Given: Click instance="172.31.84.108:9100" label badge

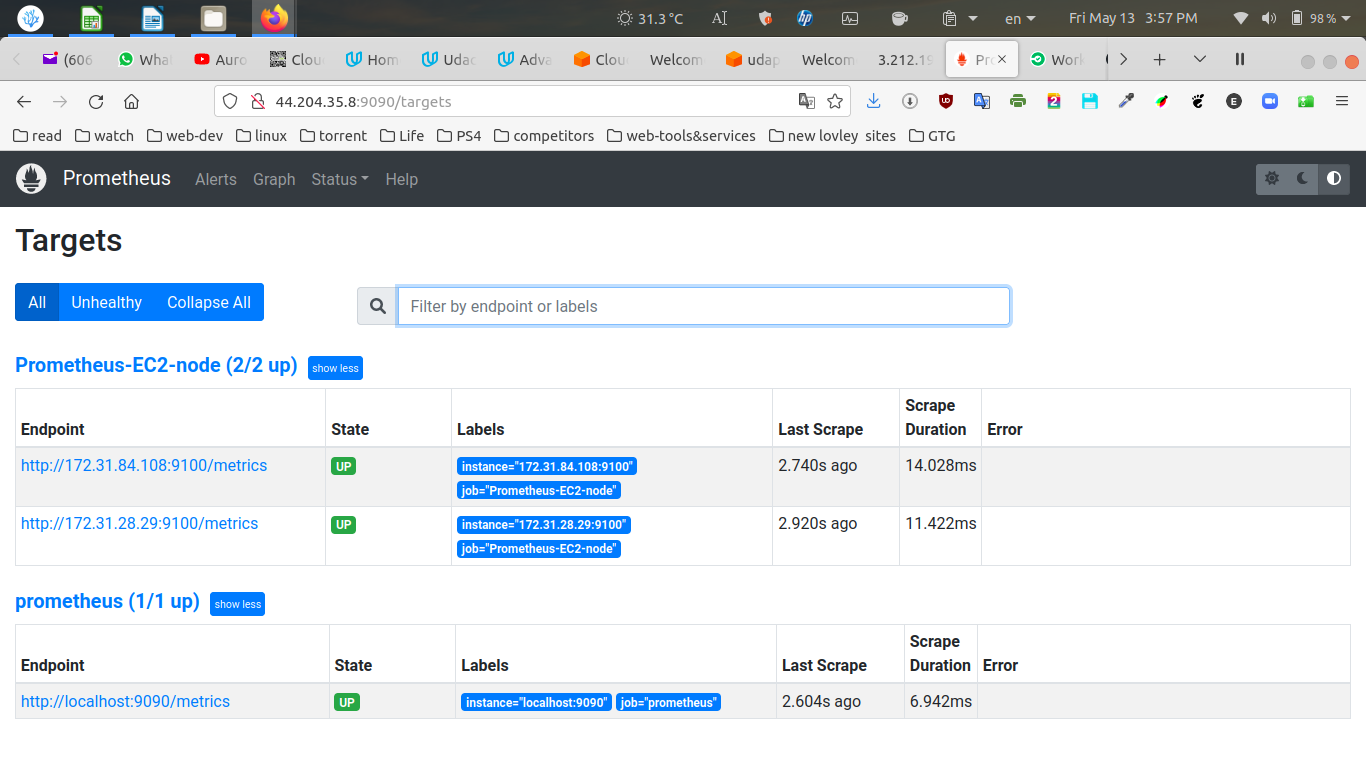Looking at the screenshot, I should [x=547, y=467].
